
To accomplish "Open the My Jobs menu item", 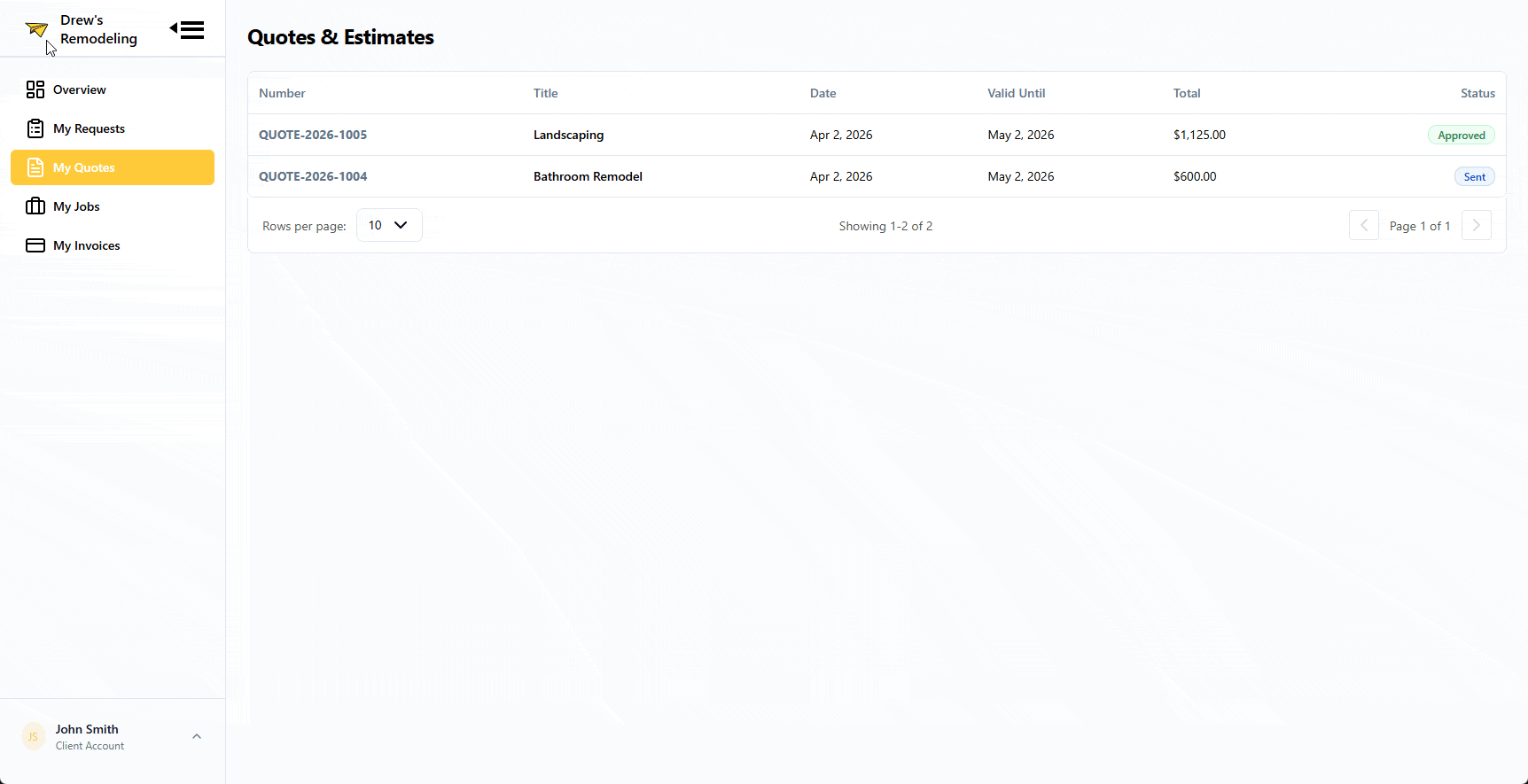I will click(x=113, y=206).
